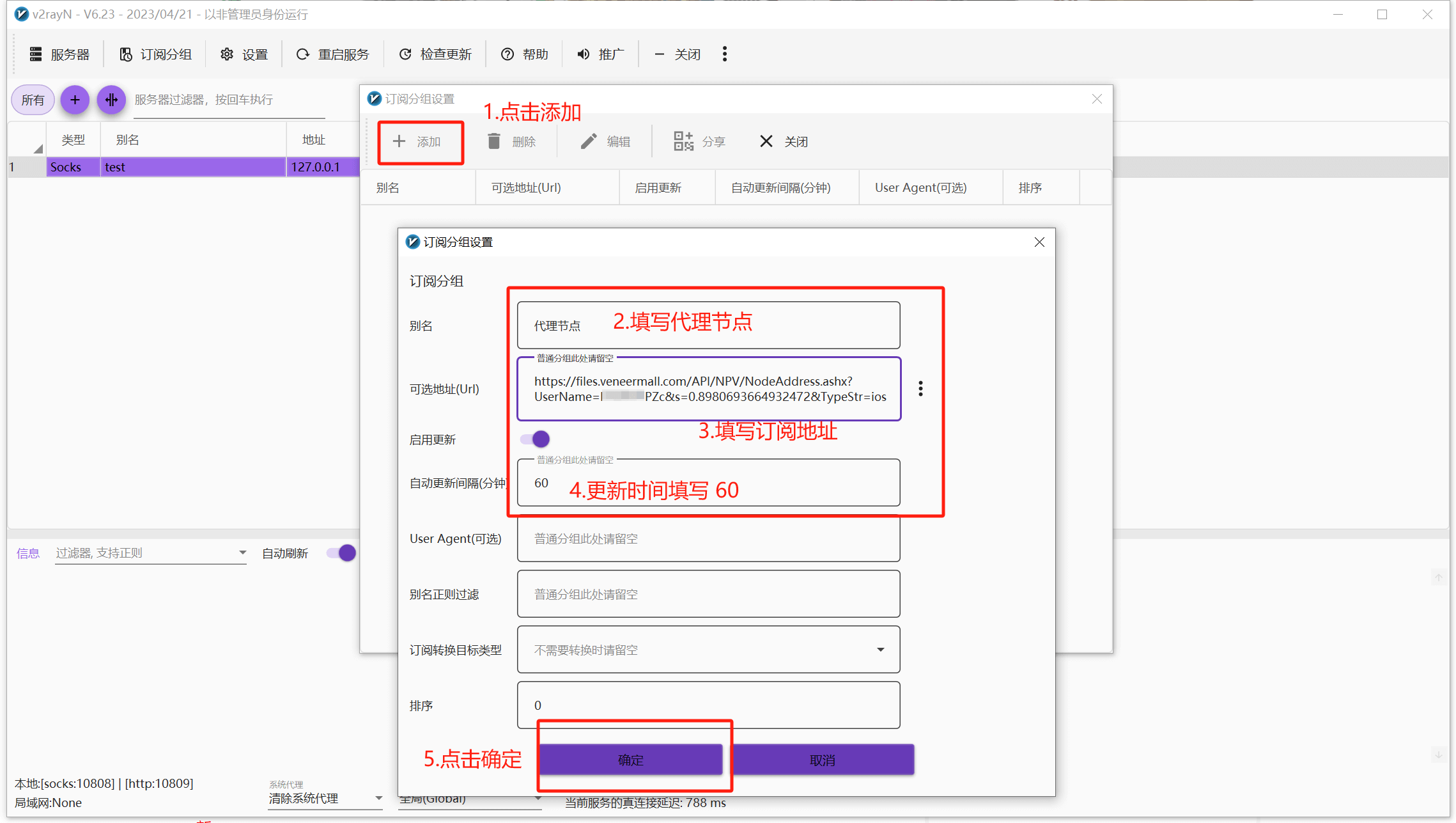Screen dimensions: 1456x823
Task: Click the 确定 button
Action: coord(630,760)
